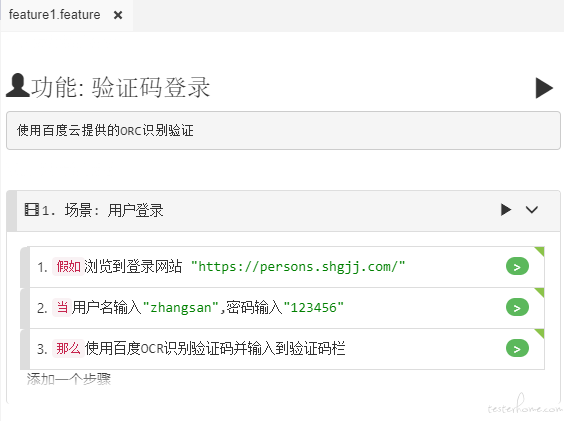
Task: Select the feature1.feature tab
Action: (x=55, y=15)
